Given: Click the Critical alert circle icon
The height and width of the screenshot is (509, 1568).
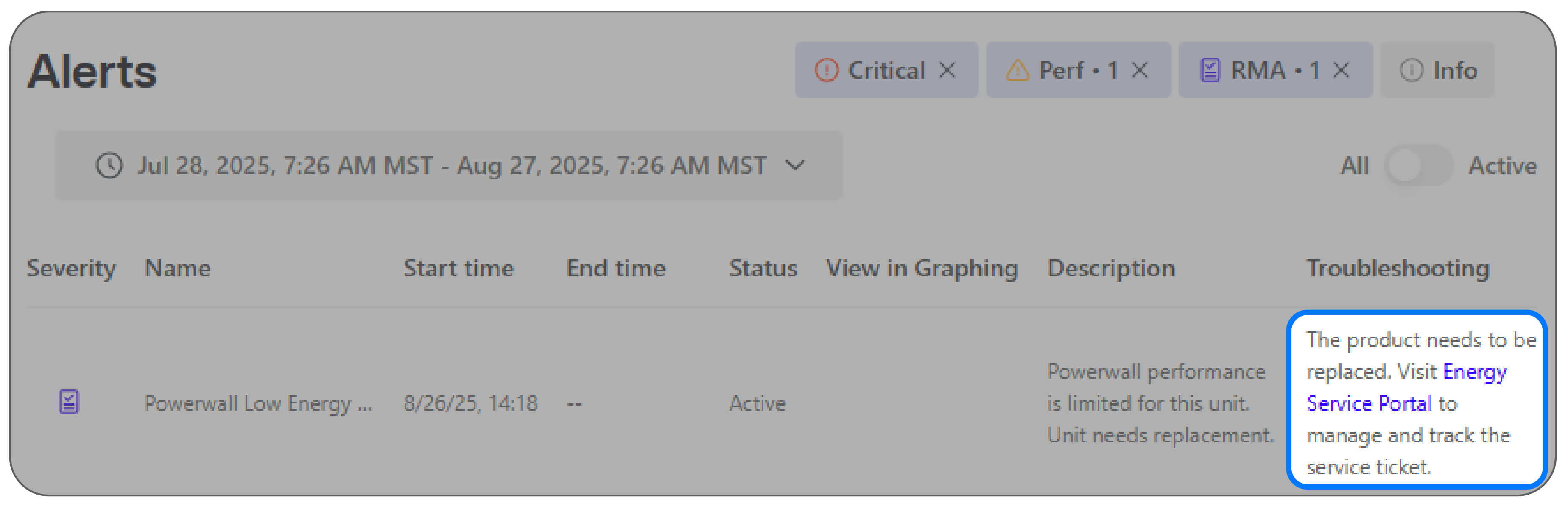Looking at the screenshot, I should tap(827, 70).
